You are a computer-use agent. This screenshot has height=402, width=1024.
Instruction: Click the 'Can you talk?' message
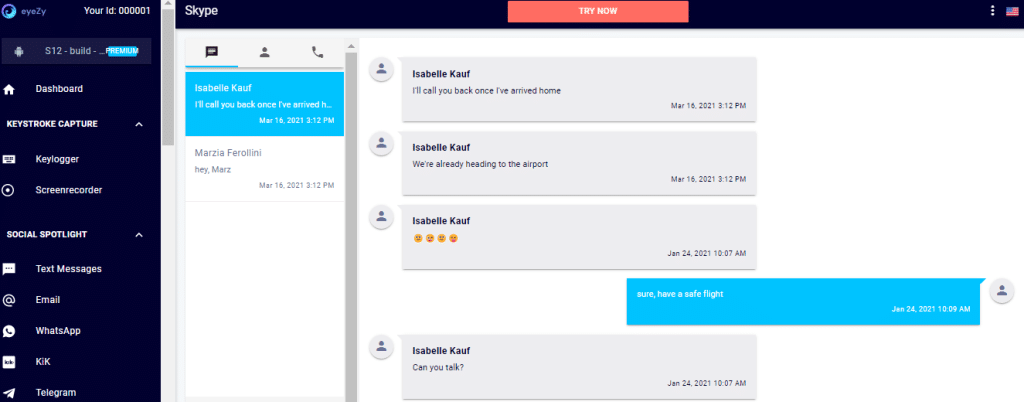[579, 367]
